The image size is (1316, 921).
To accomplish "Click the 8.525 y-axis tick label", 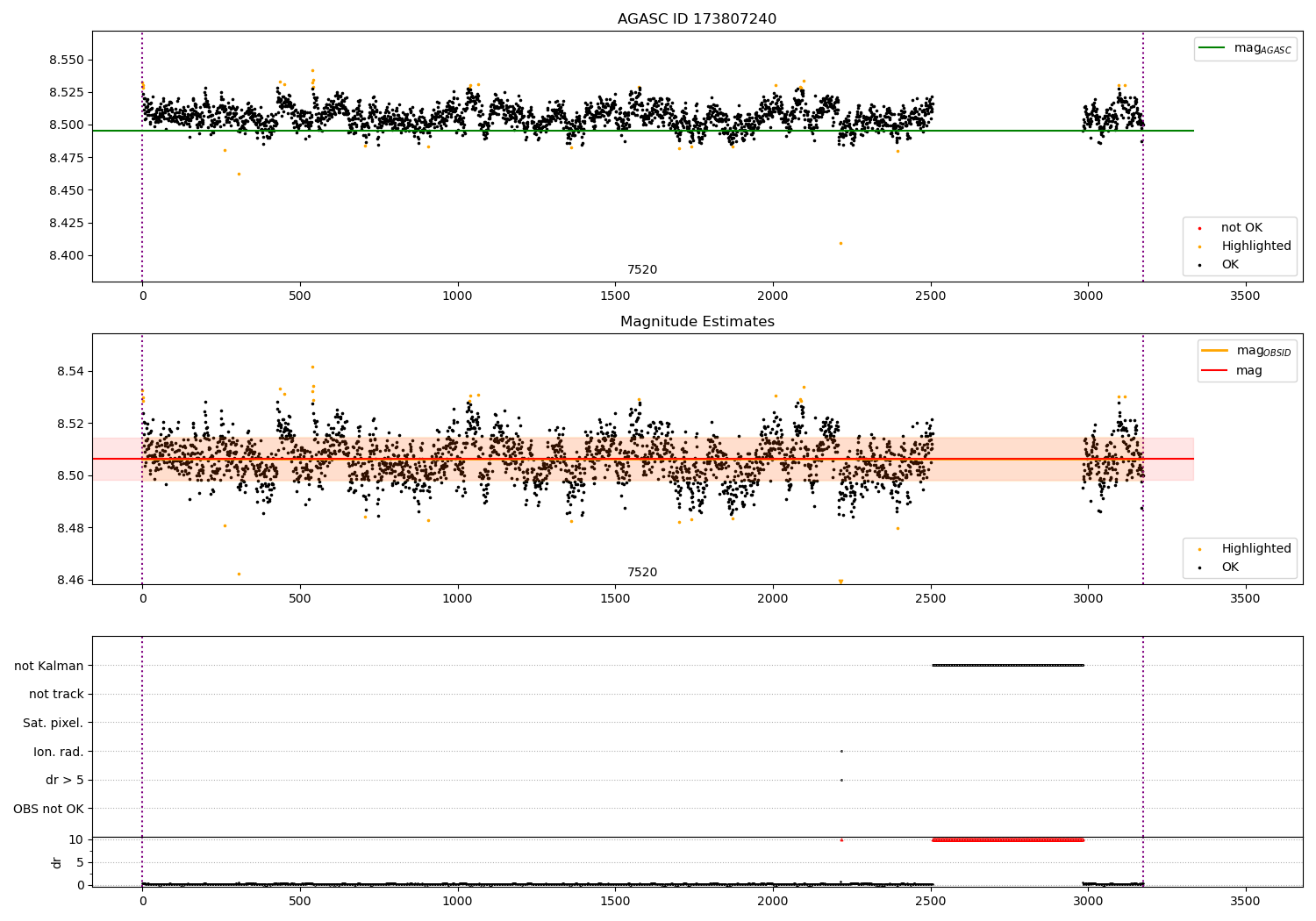I will 67,93.
